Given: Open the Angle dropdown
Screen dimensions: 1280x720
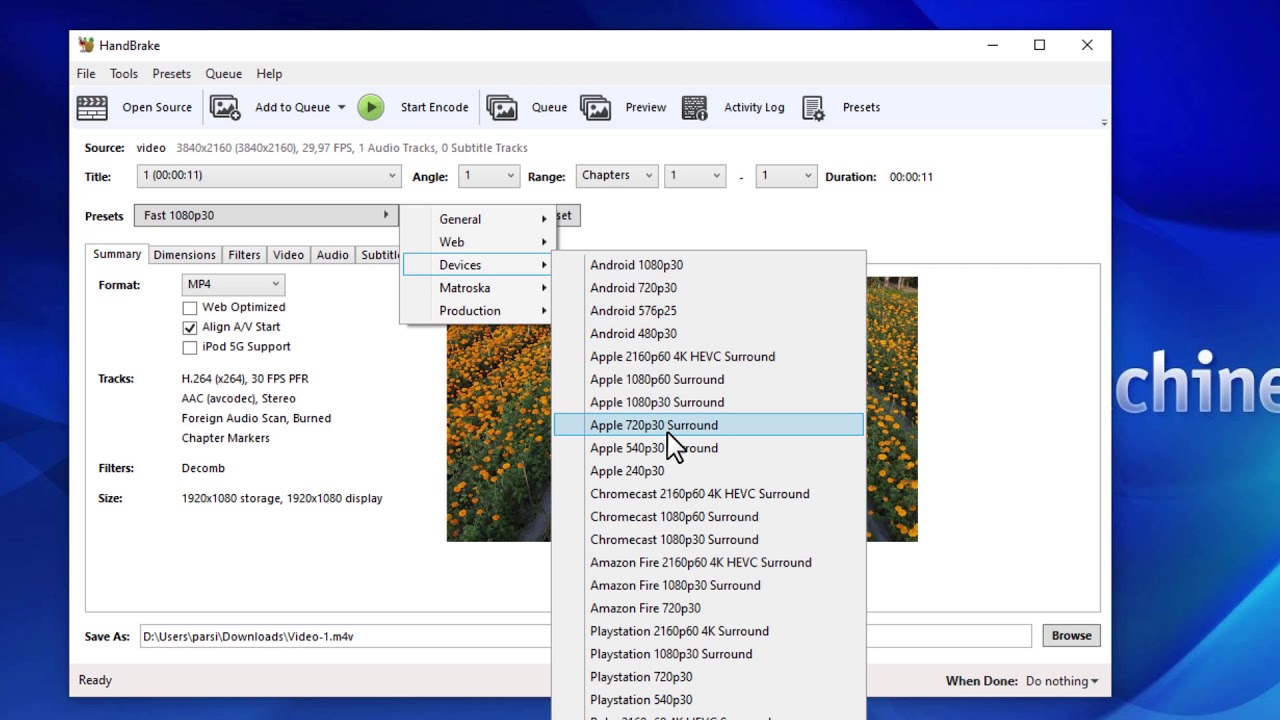Looking at the screenshot, I should tap(488, 176).
